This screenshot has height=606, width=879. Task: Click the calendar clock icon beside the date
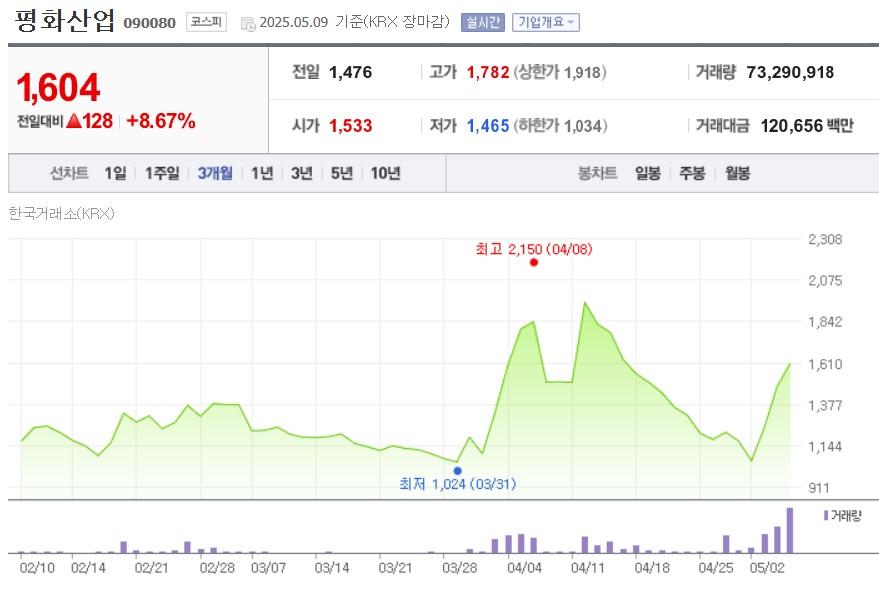[248, 24]
